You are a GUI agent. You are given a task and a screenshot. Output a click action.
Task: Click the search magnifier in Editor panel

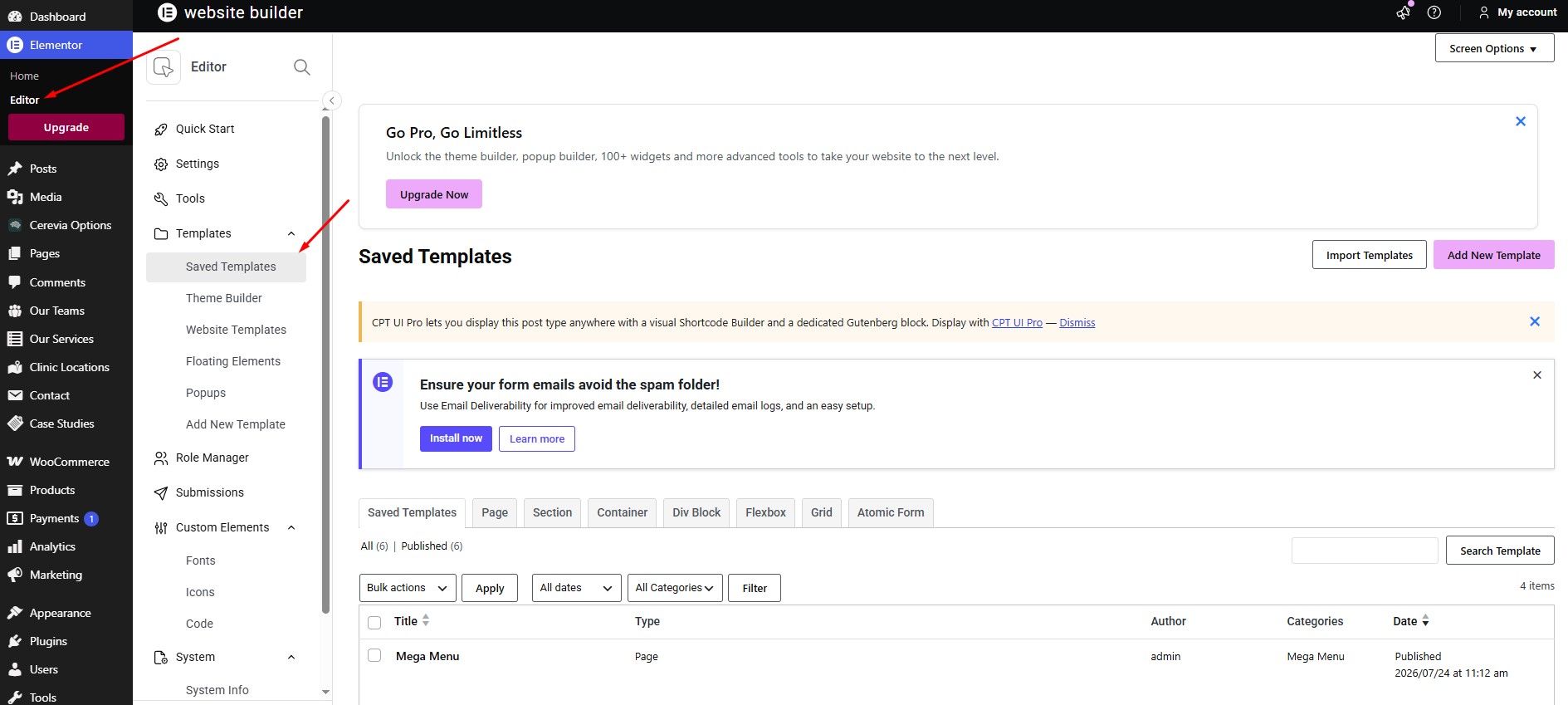point(302,67)
